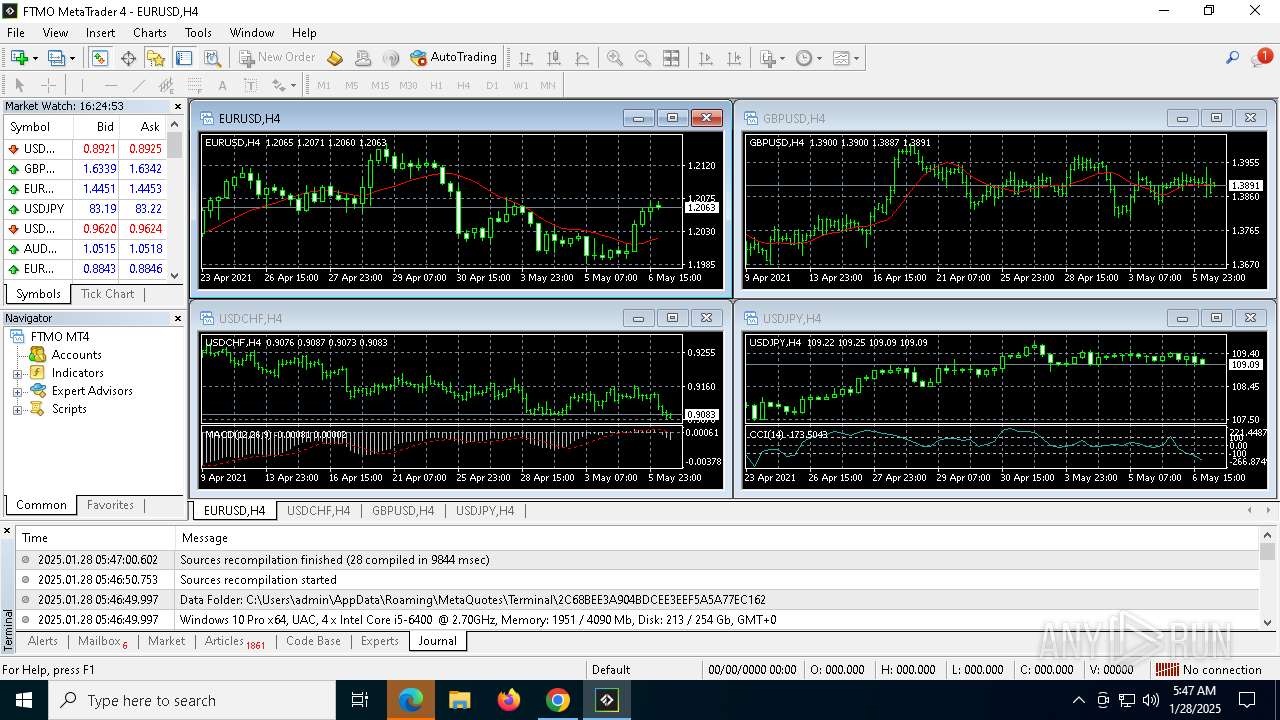Close the Navigator panel
This screenshot has width=1280, height=720.
178,318
